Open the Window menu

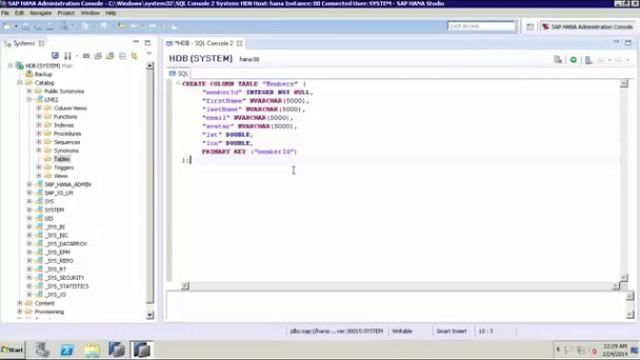[90, 13]
